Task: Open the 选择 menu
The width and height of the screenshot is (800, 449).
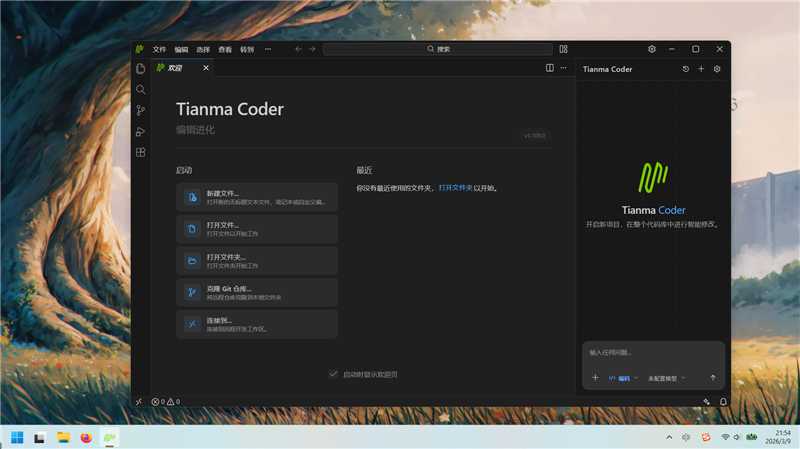Action: [203, 49]
